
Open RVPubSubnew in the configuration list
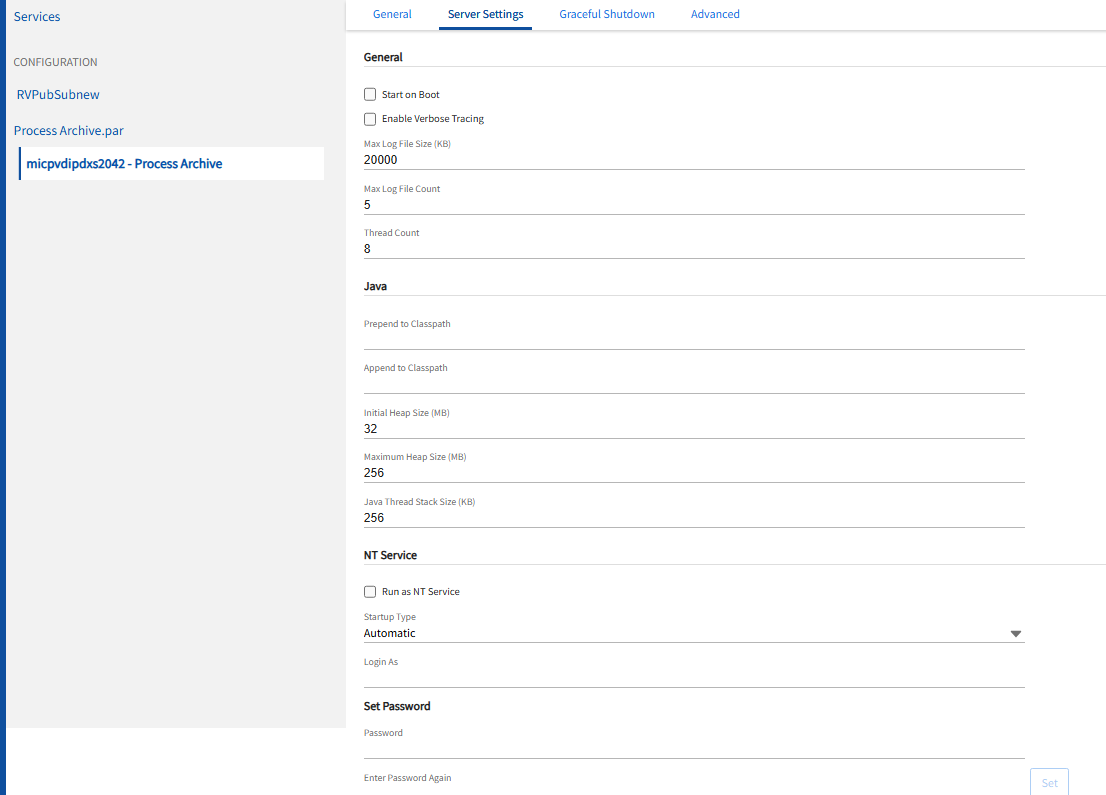click(x=58, y=95)
